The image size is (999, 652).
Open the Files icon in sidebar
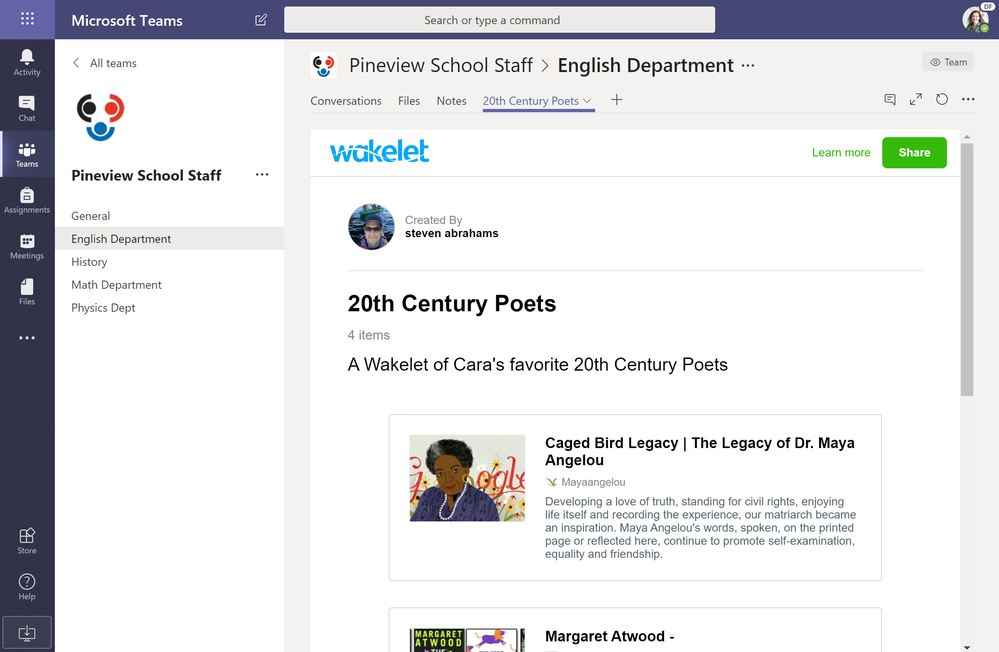[x=27, y=292]
